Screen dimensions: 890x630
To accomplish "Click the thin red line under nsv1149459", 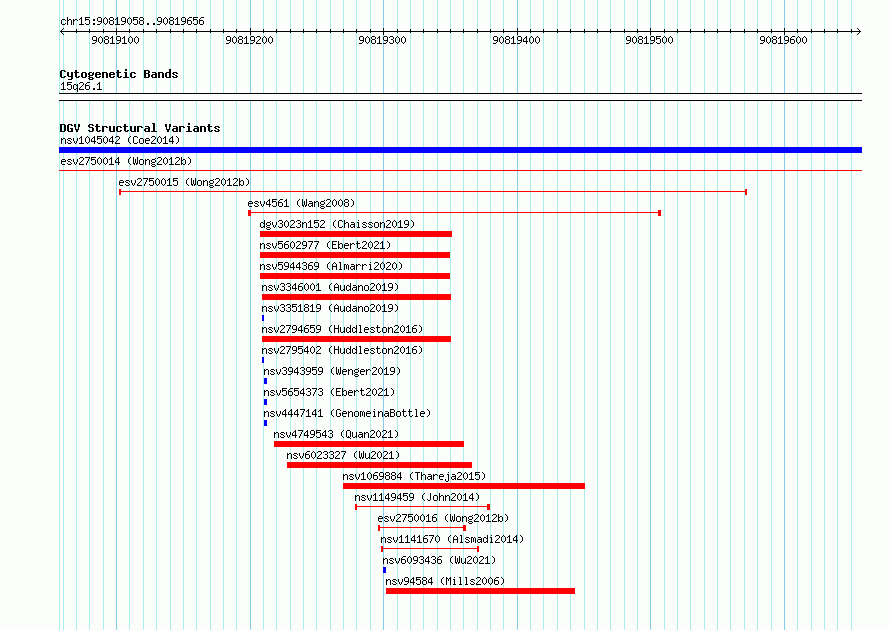I will [x=422, y=507].
